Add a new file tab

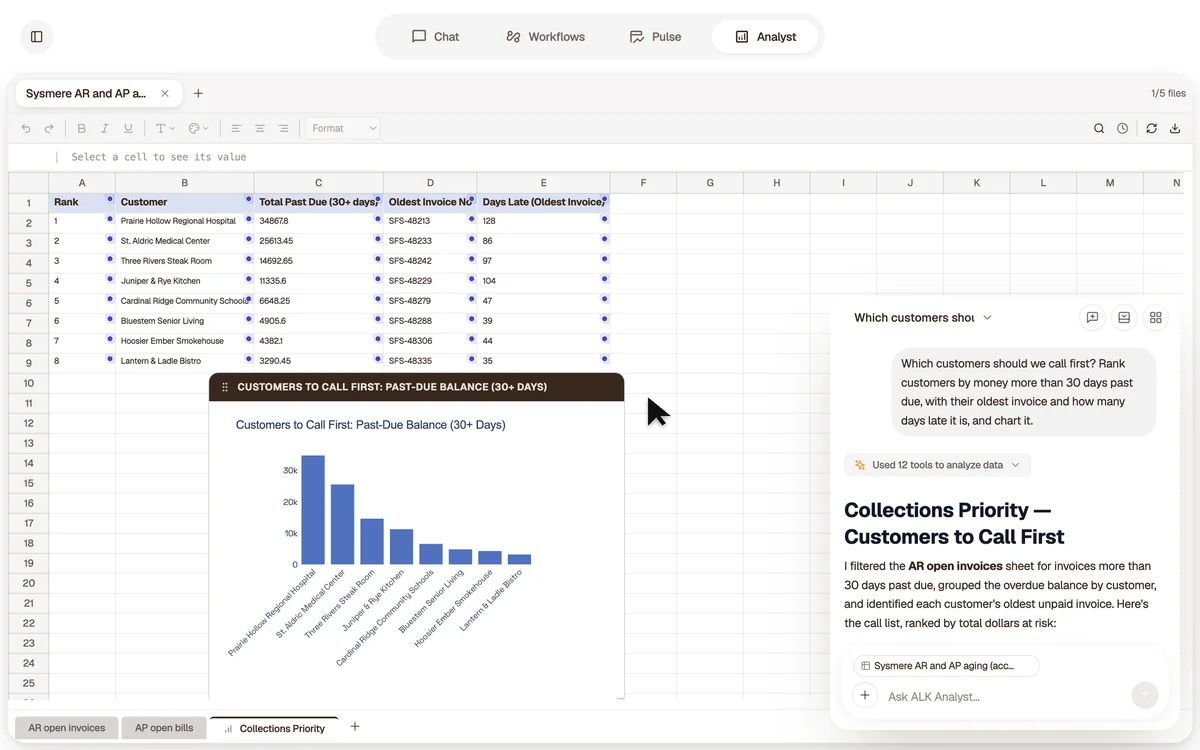(198, 94)
